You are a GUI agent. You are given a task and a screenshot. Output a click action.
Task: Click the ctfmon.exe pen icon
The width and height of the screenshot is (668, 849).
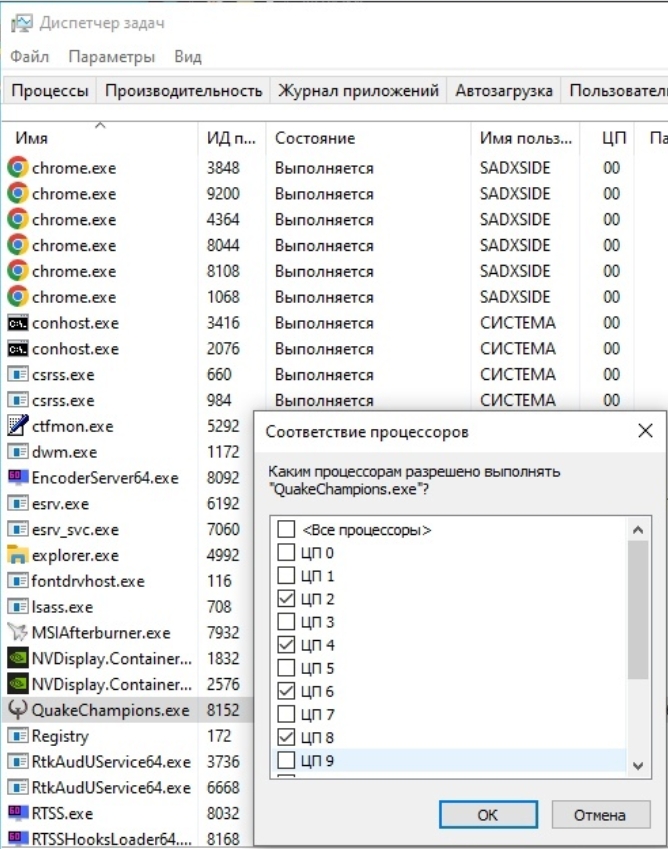pyautogui.click(x=17, y=426)
